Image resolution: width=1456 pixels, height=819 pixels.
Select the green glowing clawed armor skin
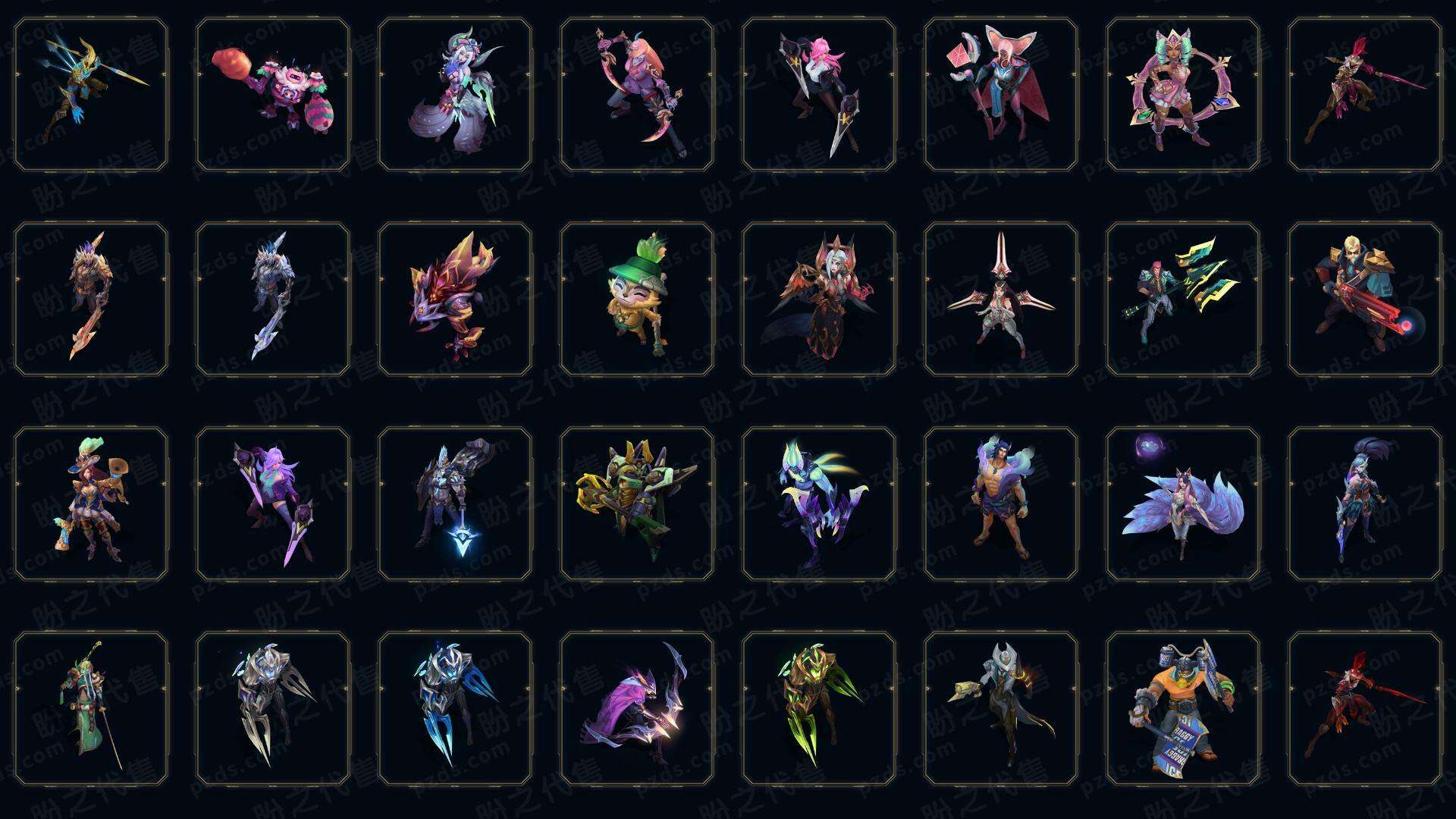[x=819, y=709]
